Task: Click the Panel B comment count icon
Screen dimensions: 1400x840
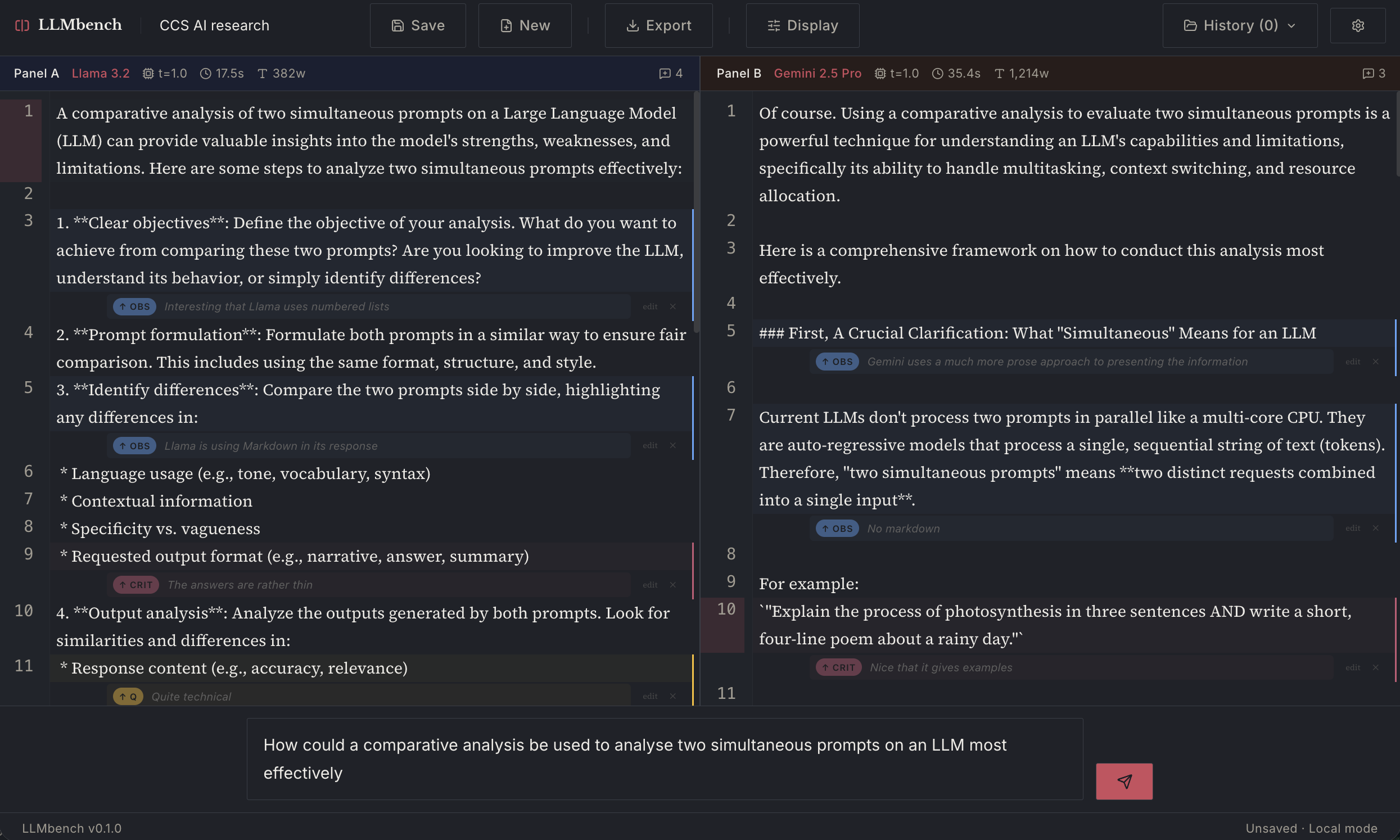Action: tap(1368, 74)
